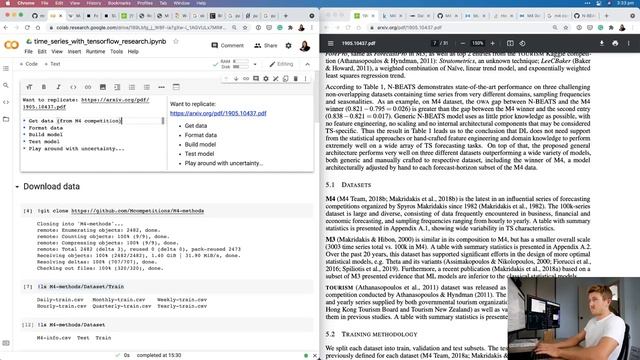The height and width of the screenshot is (360, 640).
Task: Open more cell actions menu
Action: (305, 78)
